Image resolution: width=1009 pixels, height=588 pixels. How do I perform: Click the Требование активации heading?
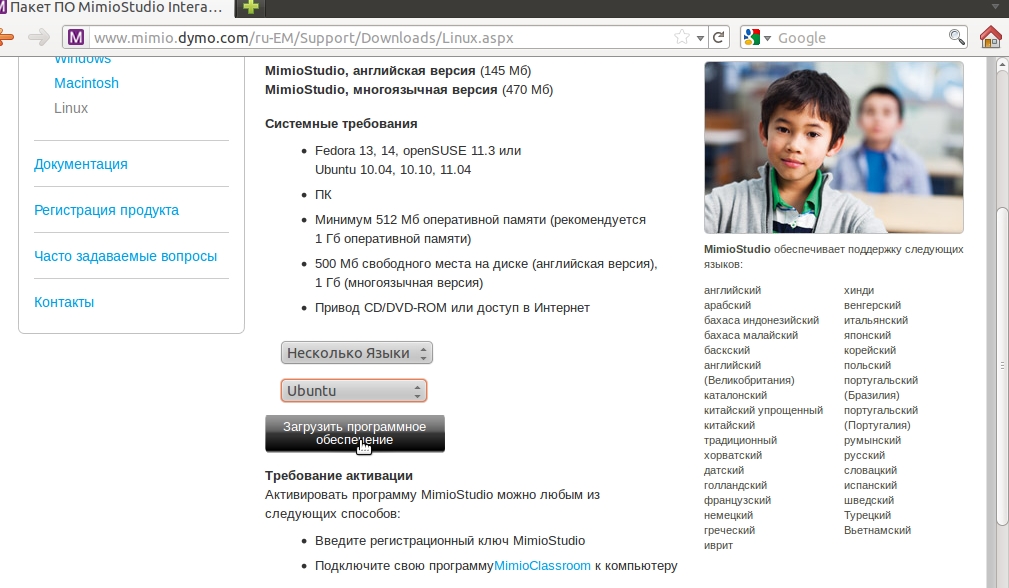[338, 475]
